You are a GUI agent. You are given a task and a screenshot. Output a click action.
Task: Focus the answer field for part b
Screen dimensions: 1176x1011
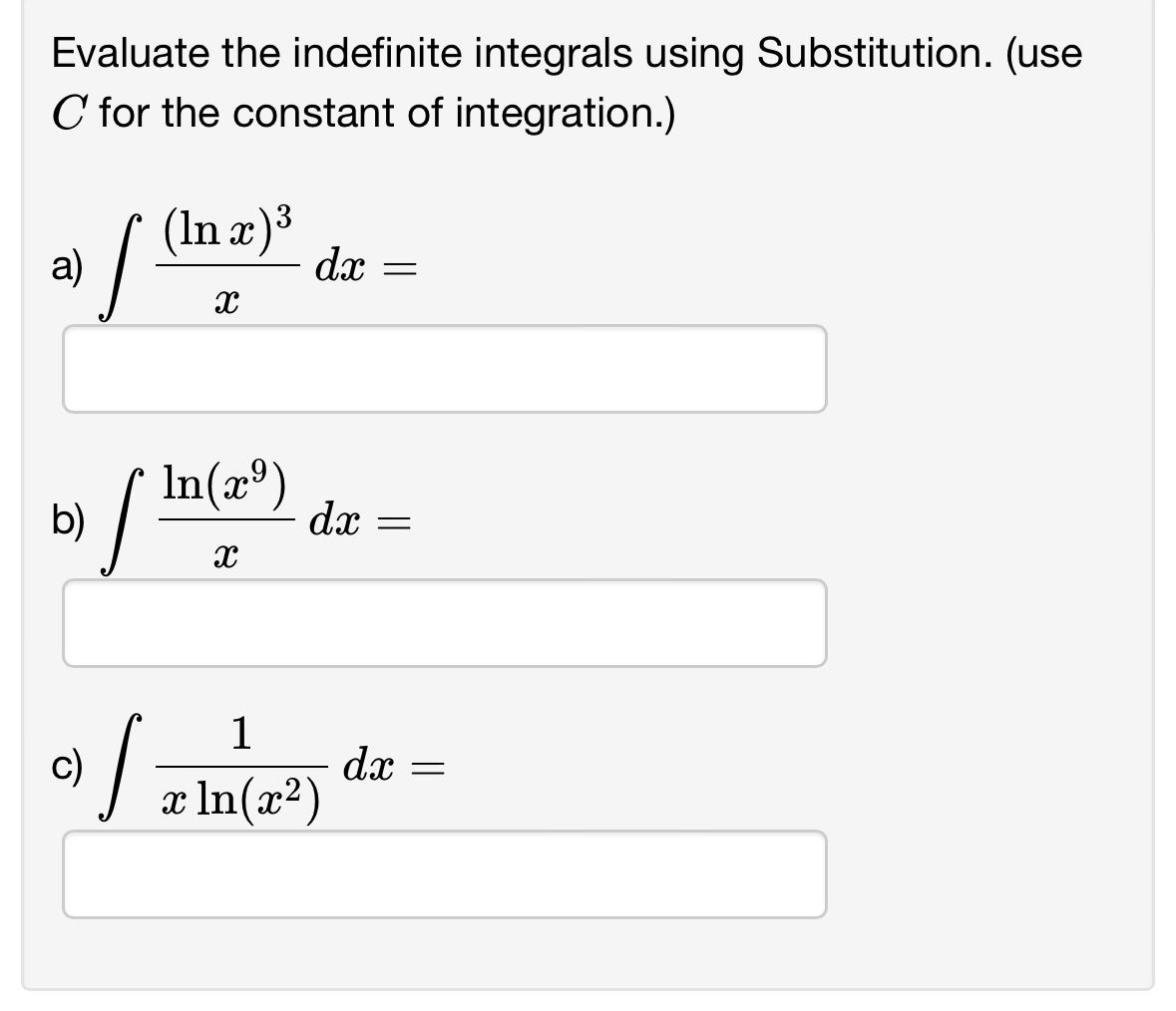pyautogui.click(x=445, y=623)
